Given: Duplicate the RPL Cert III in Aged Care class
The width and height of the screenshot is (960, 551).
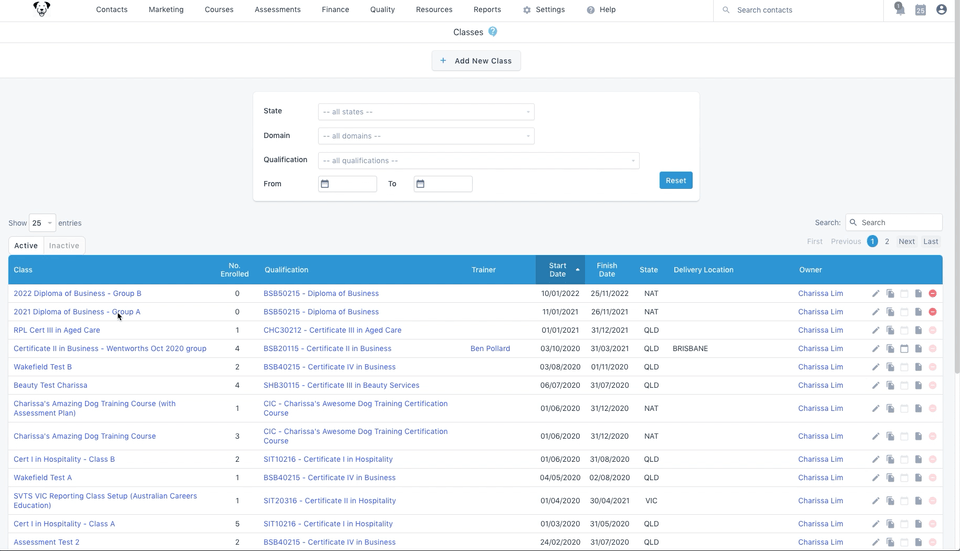Looking at the screenshot, I should click(890, 330).
